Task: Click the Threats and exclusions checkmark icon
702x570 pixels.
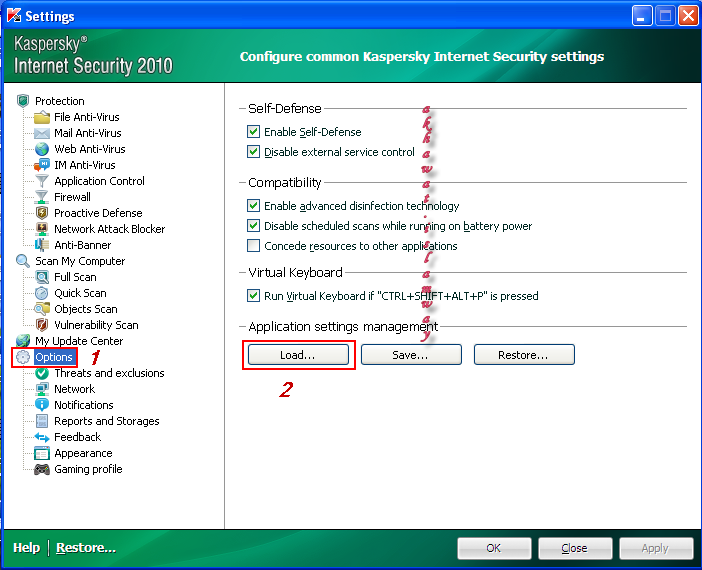Action: 42,373
